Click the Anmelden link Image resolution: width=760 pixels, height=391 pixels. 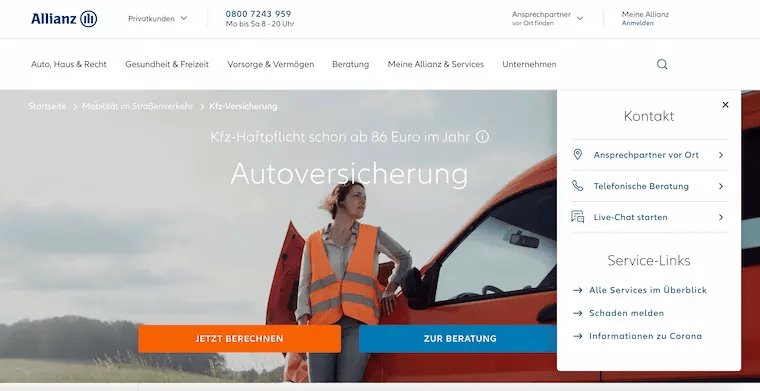tap(637, 23)
